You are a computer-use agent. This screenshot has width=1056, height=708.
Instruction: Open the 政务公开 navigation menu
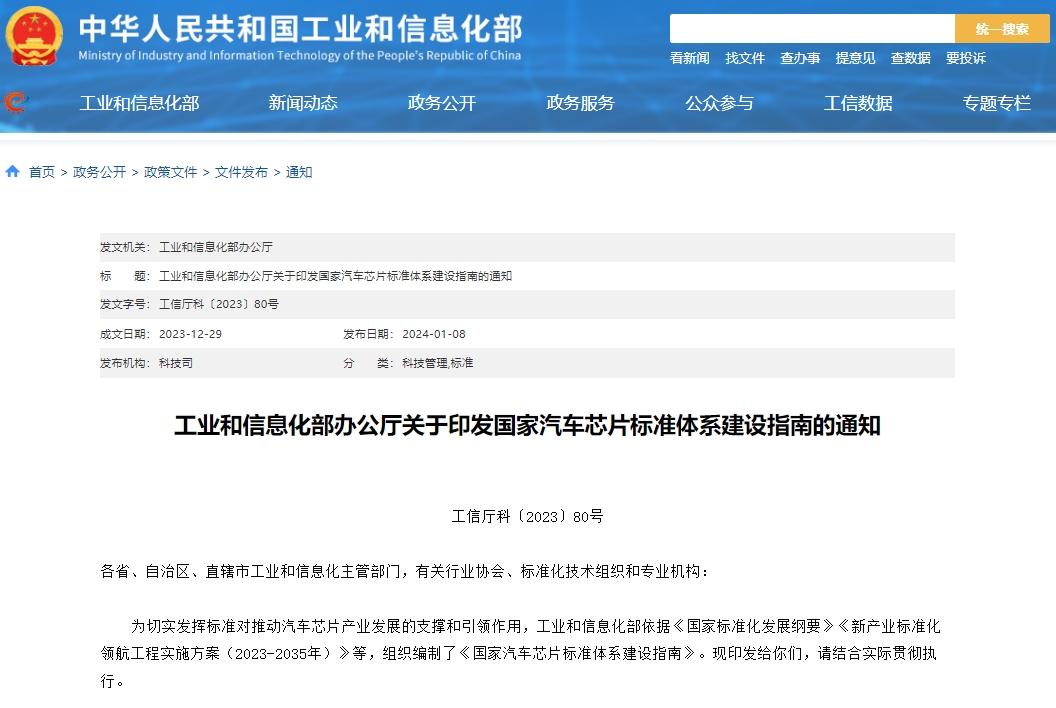point(440,103)
